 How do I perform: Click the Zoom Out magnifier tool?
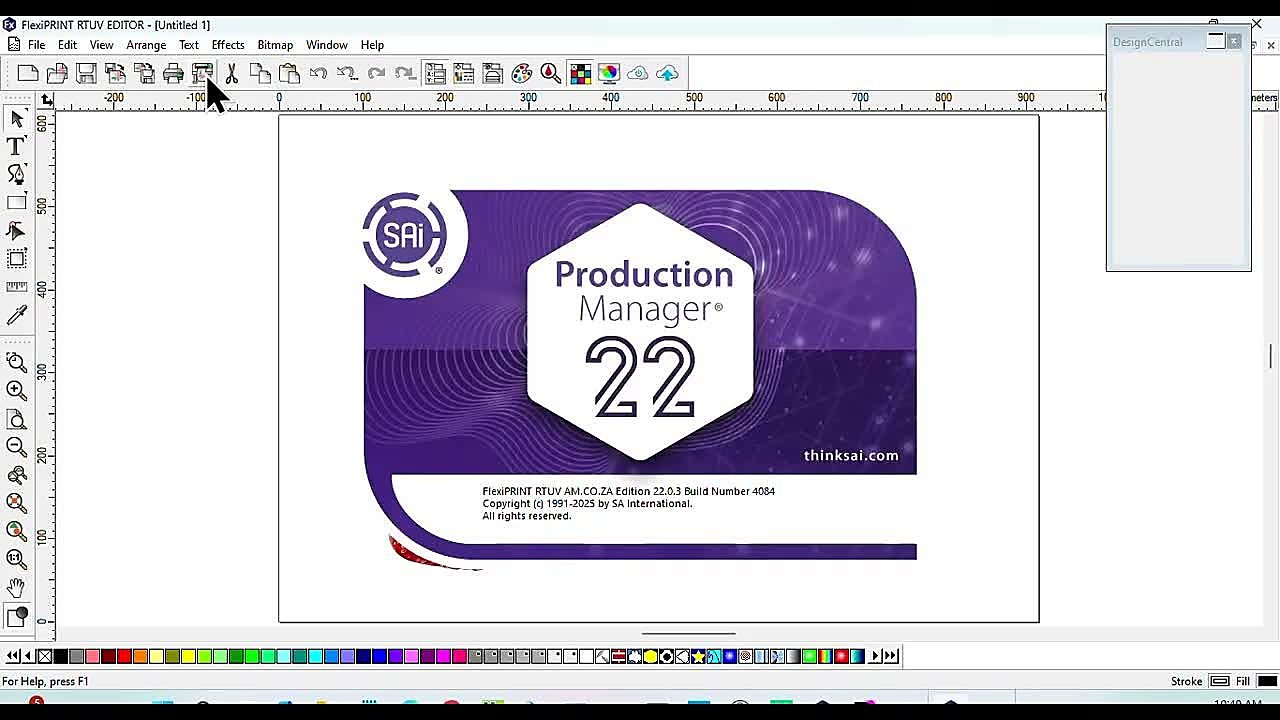pos(16,447)
